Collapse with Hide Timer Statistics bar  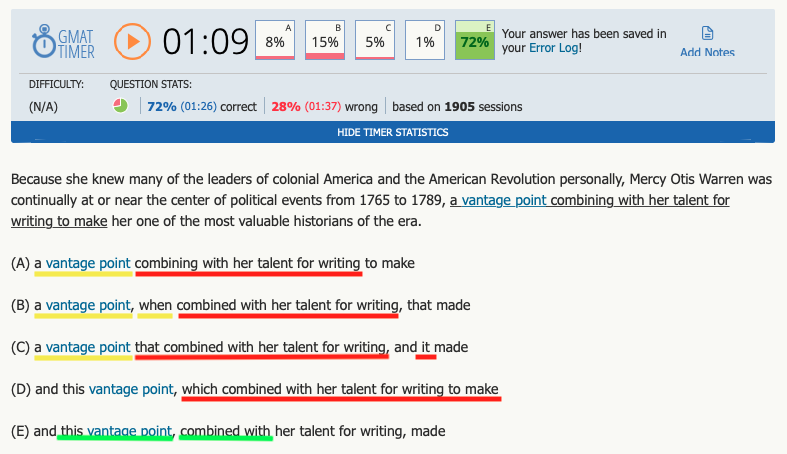392,132
